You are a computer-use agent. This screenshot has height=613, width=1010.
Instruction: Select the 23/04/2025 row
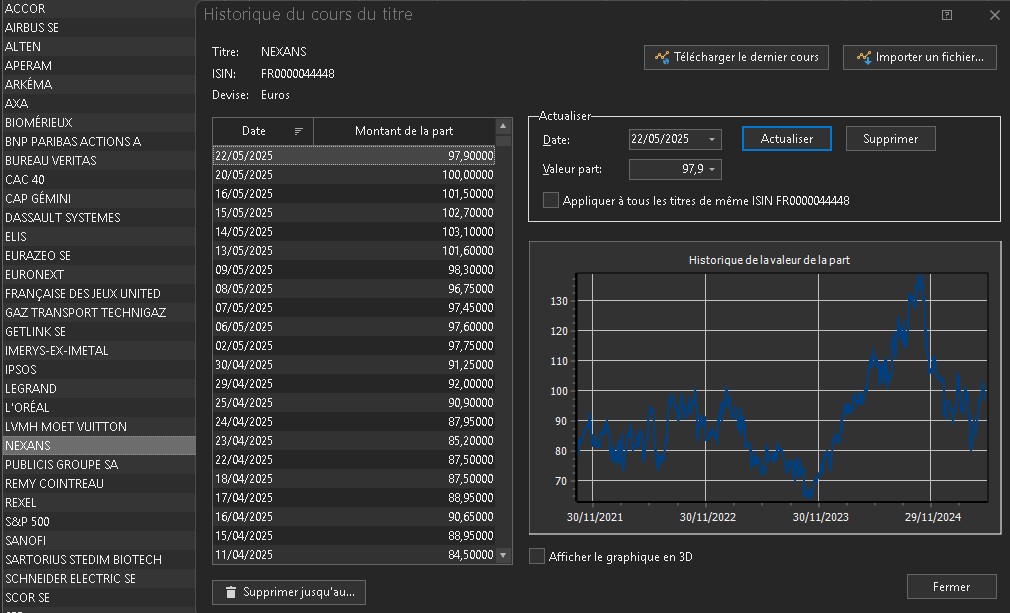354,440
